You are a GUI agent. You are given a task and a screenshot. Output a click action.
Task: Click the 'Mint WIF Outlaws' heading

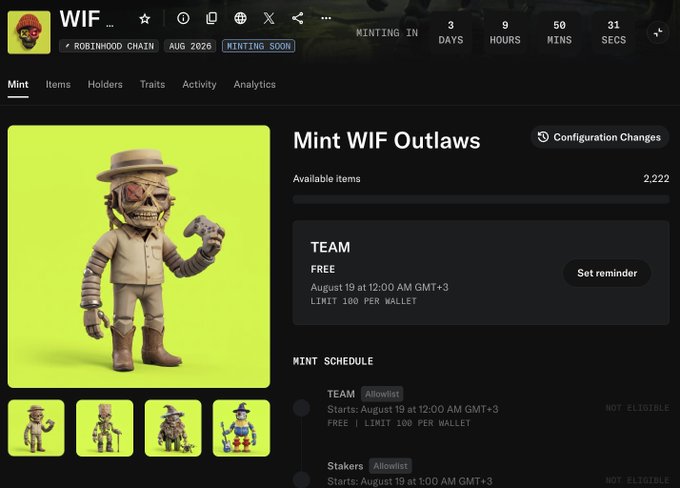click(x=386, y=141)
